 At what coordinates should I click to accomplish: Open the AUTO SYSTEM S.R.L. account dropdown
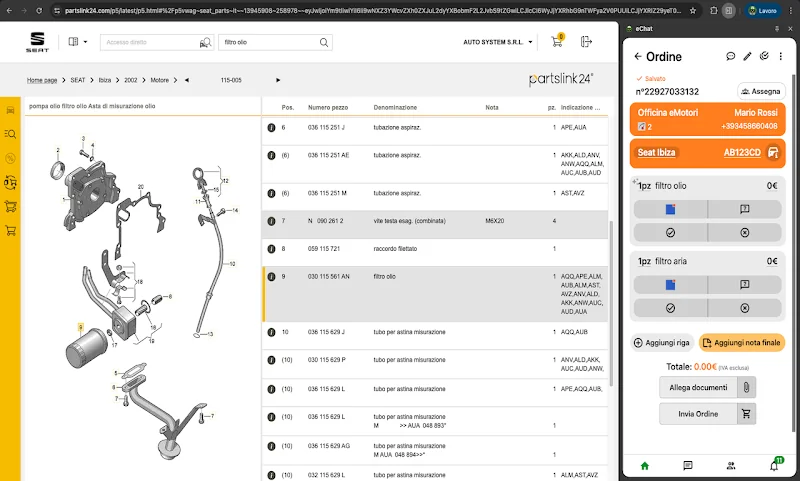[x=497, y=42]
